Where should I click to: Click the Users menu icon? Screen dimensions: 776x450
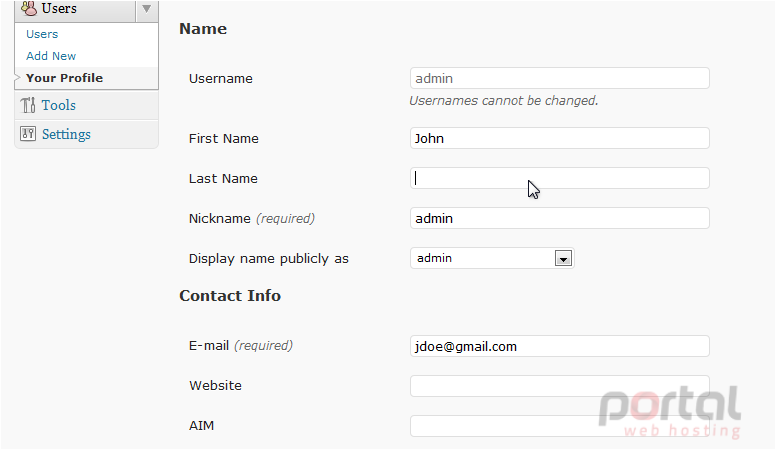29,8
